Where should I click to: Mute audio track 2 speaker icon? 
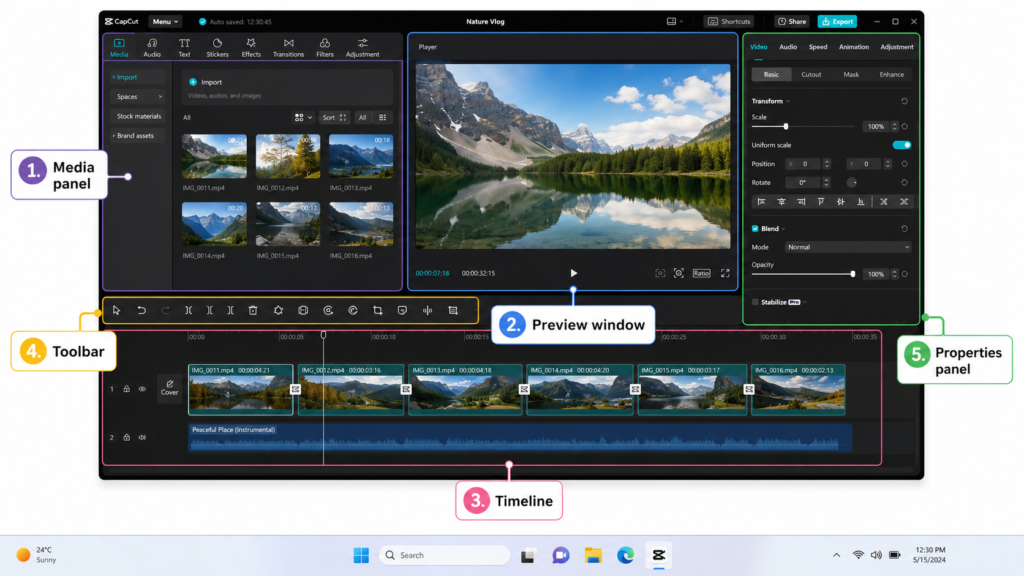[142, 438]
